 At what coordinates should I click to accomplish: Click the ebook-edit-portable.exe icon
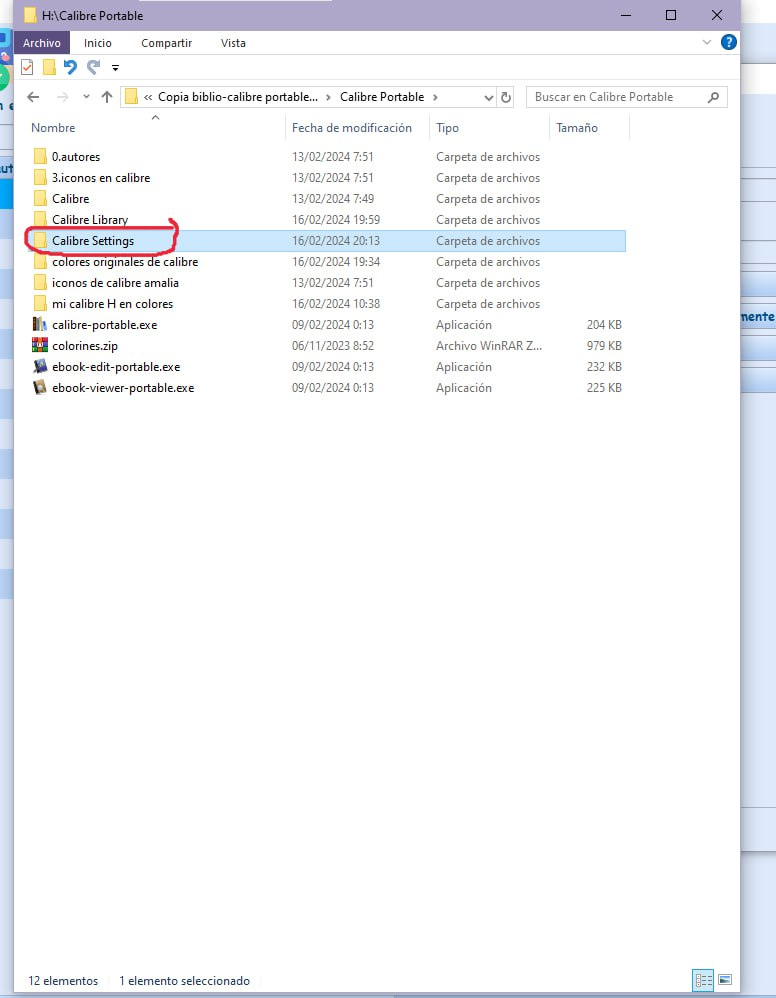point(39,367)
